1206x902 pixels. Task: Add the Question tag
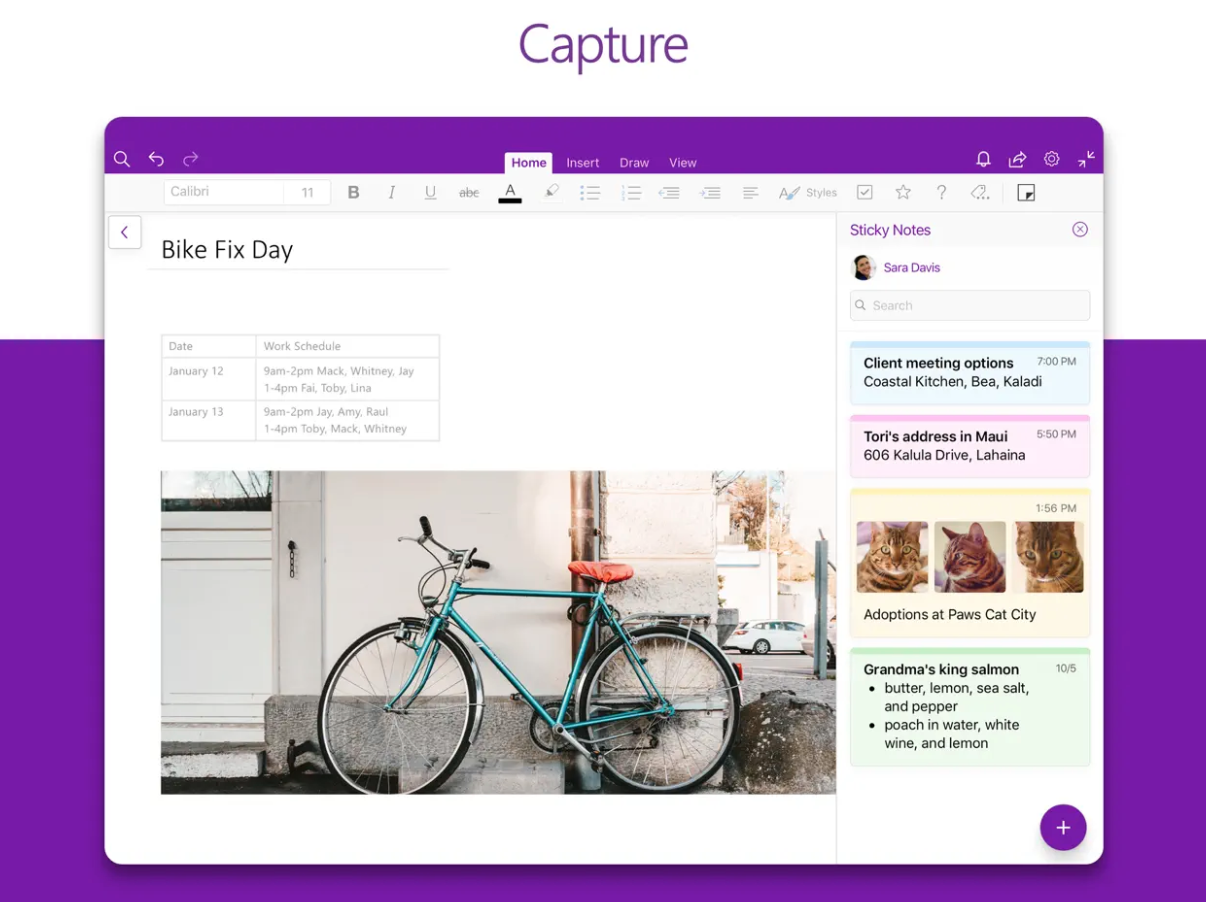coord(941,192)
